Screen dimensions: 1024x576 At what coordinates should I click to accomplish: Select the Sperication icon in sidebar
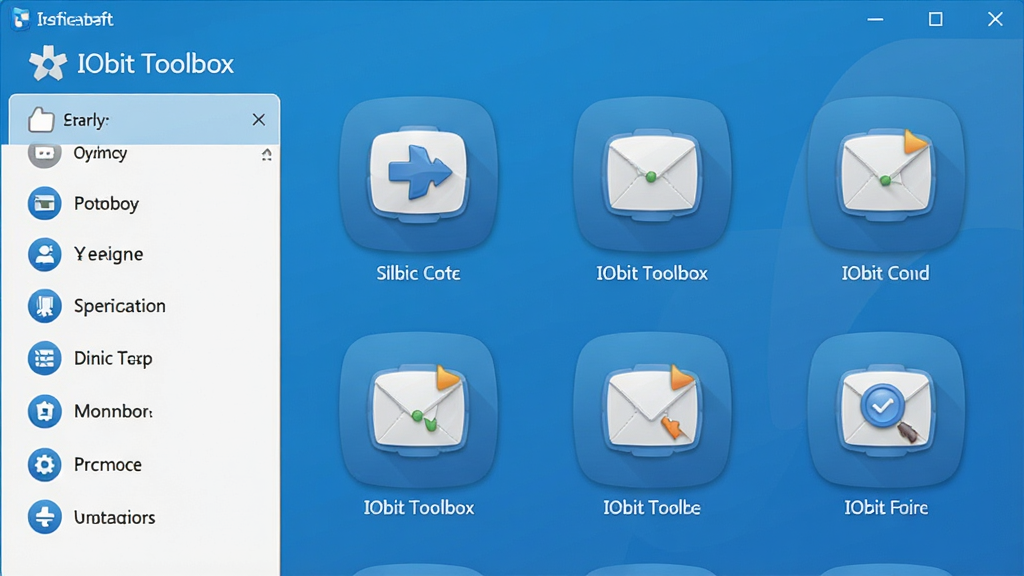coord(44,306)
